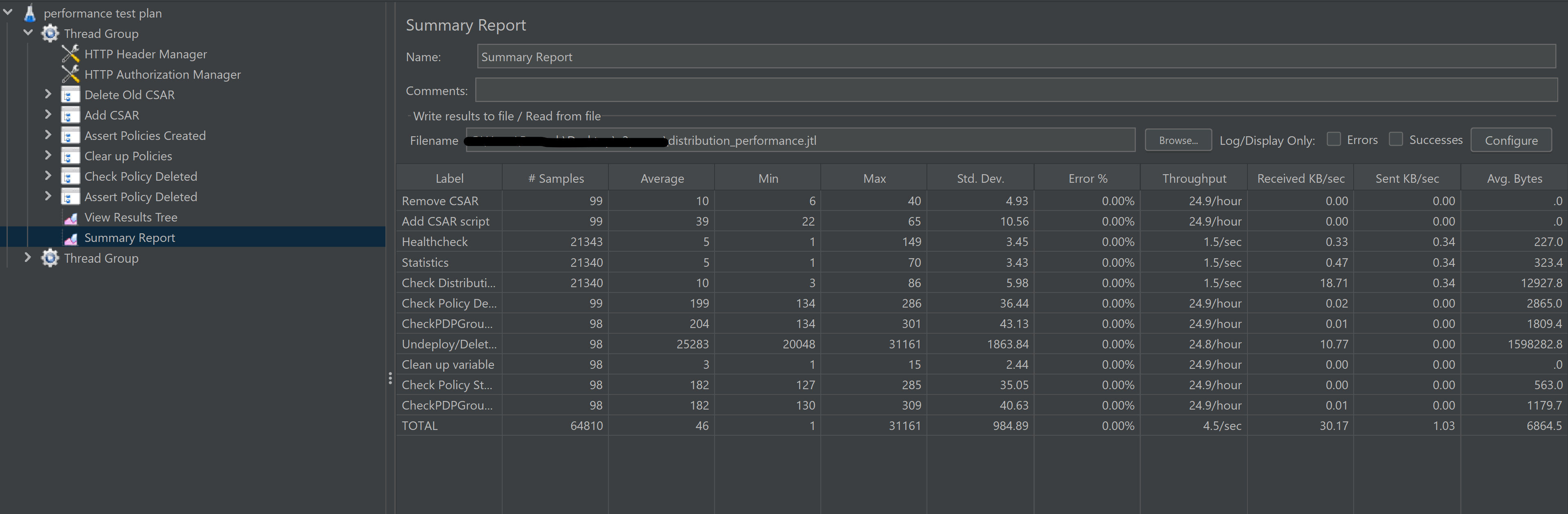Sort table by Average column header
Image resolution: width=1568 pixels, height=514 pixels.
click(661, 178)
